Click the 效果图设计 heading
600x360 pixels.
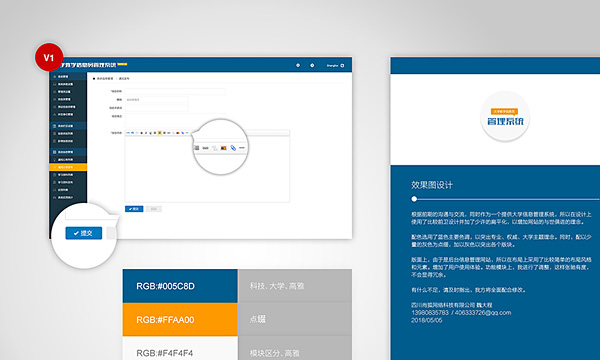432,185
